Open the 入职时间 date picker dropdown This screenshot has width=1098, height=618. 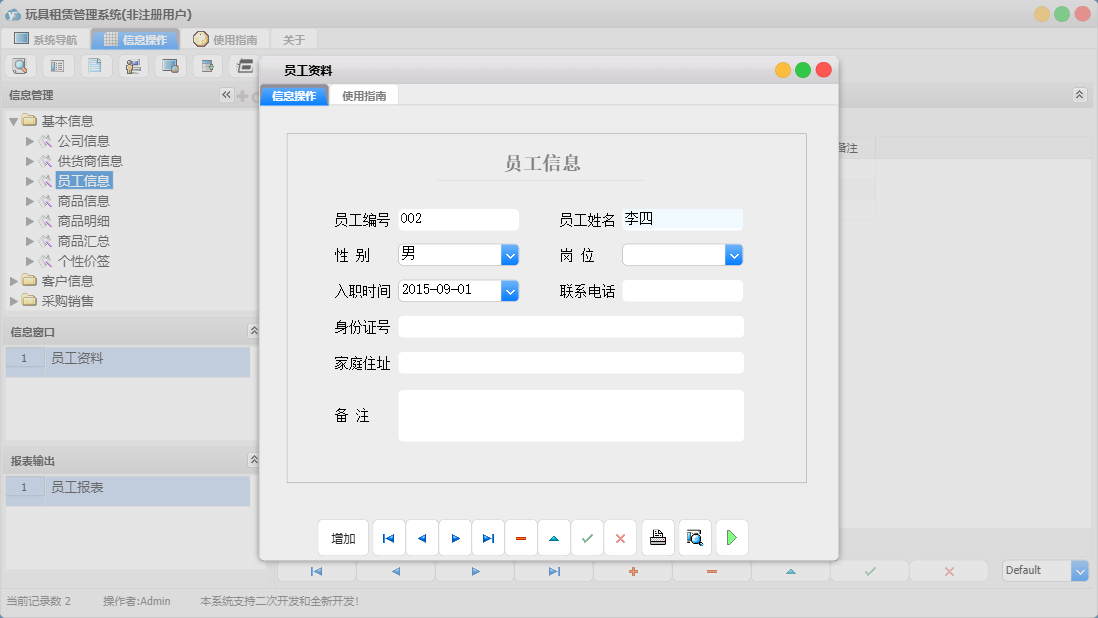tap(510, 289)
